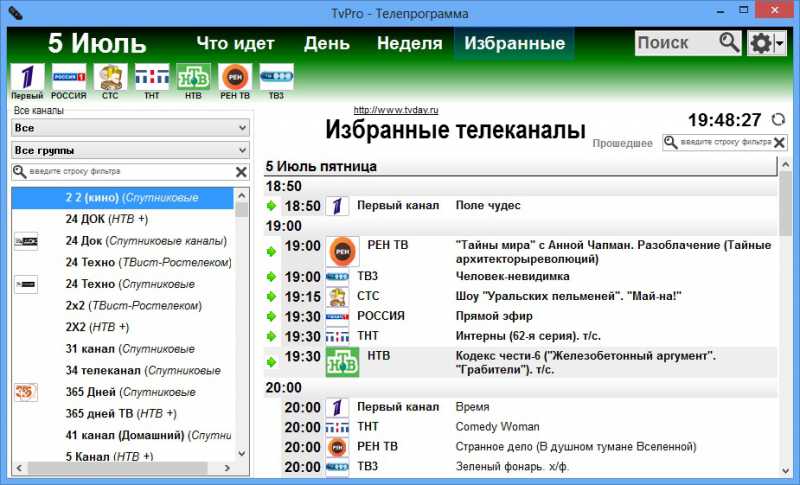The image size is (800, 485).
Task: Click Первый канал logo in 18:50 row
Action: (x=337, y=206)
